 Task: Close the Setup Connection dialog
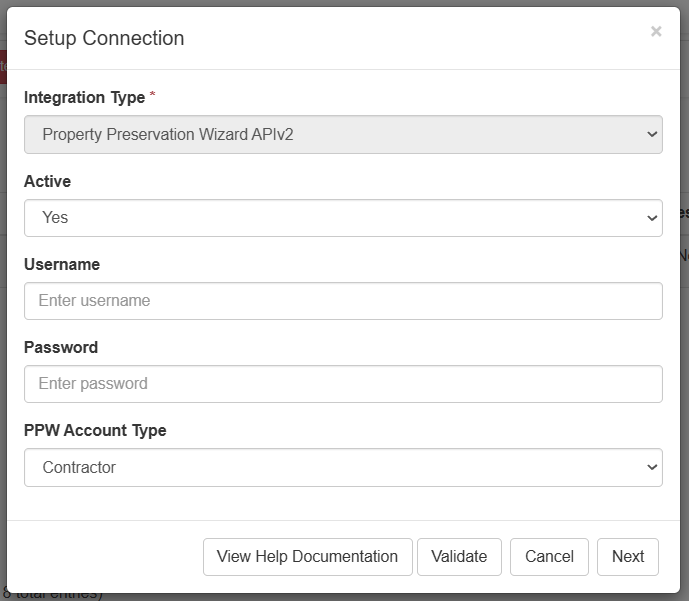[x=656, y=31]
